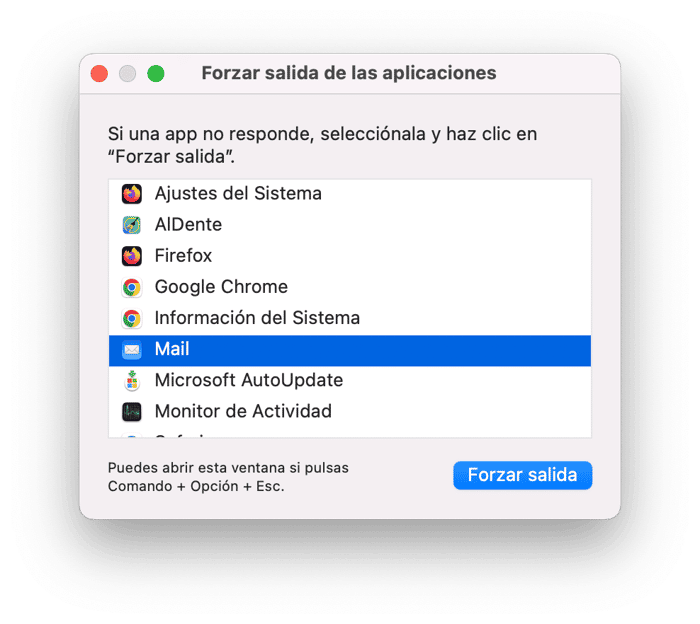This screenshot has height=624, width=700.
Task: Close the Forzar salida window with red button
Action: pos(99,74)
